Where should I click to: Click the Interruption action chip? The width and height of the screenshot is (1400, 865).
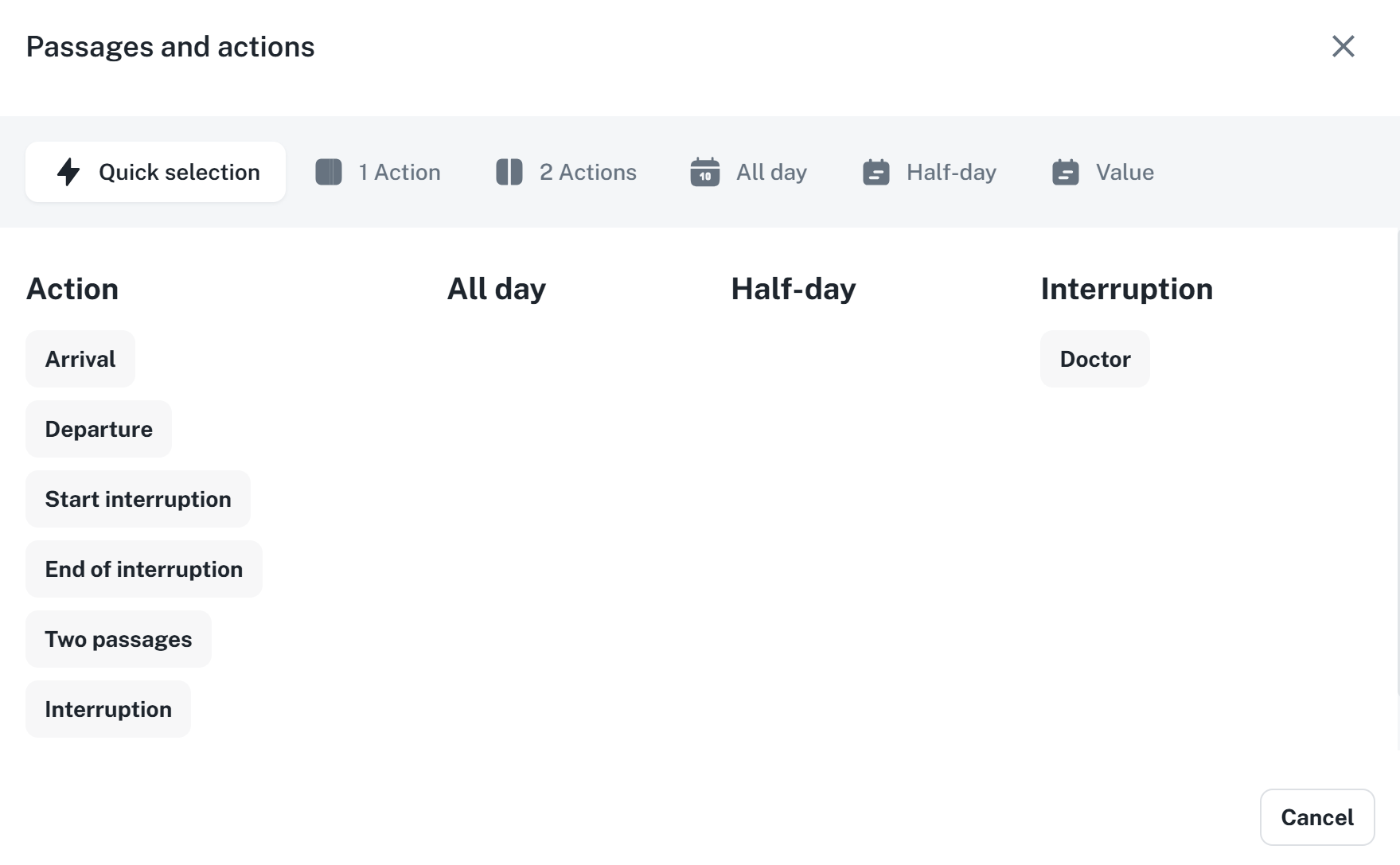coord(108,709)
